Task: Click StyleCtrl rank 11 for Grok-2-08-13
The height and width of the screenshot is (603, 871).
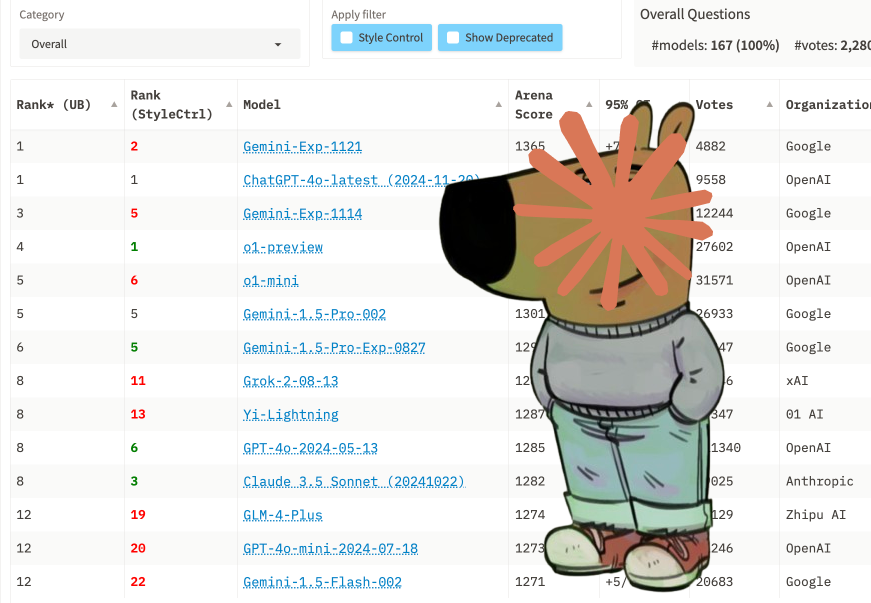Action: coord(138,381)
